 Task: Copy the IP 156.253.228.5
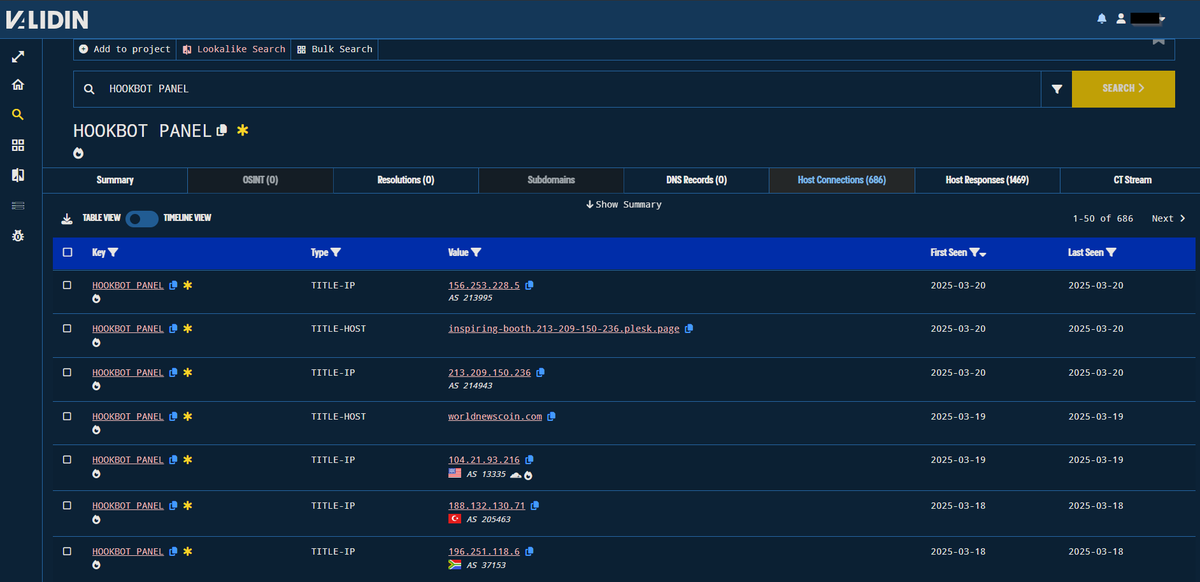click(529, 285)
